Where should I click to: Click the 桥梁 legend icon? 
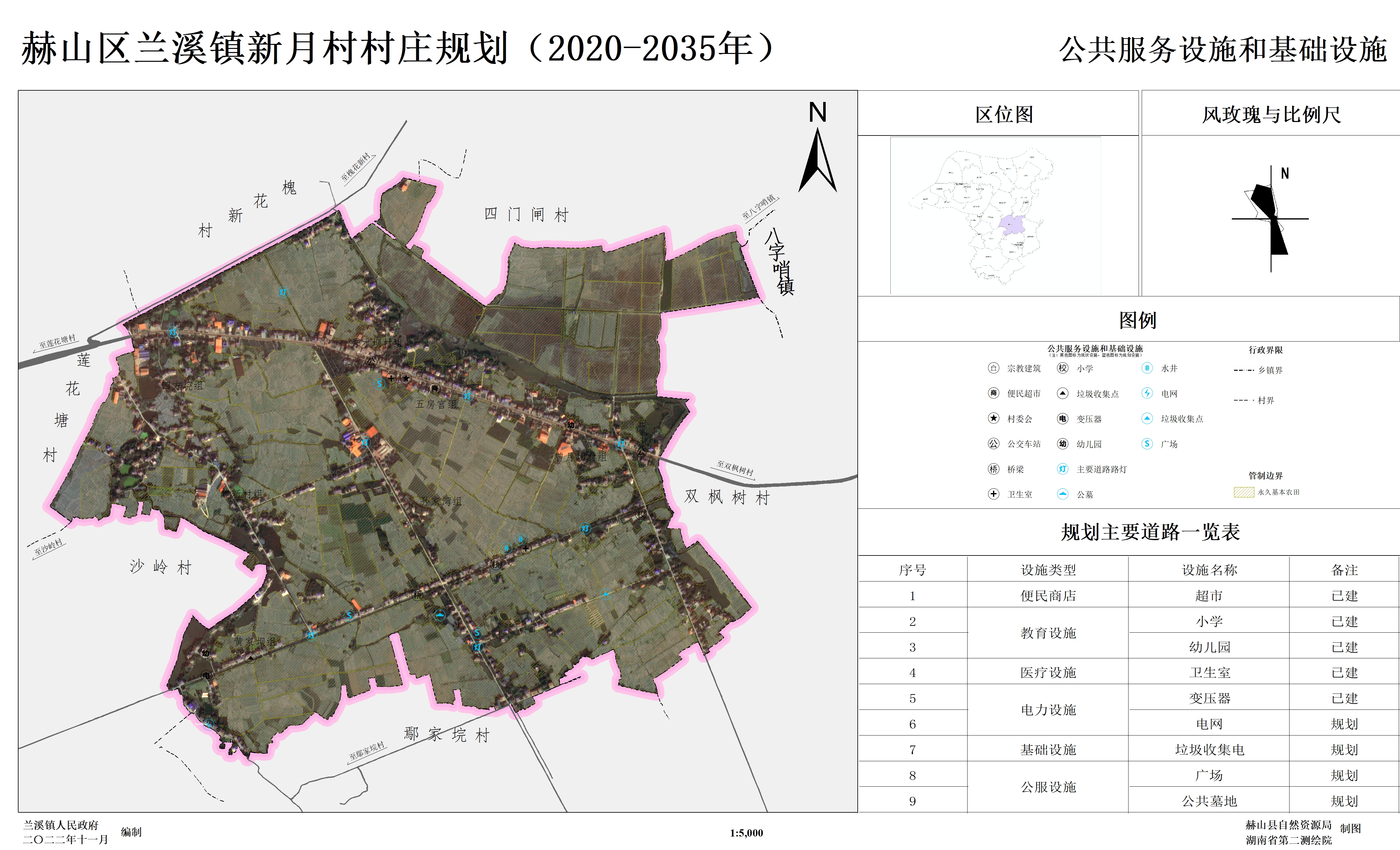pos(993,469)
